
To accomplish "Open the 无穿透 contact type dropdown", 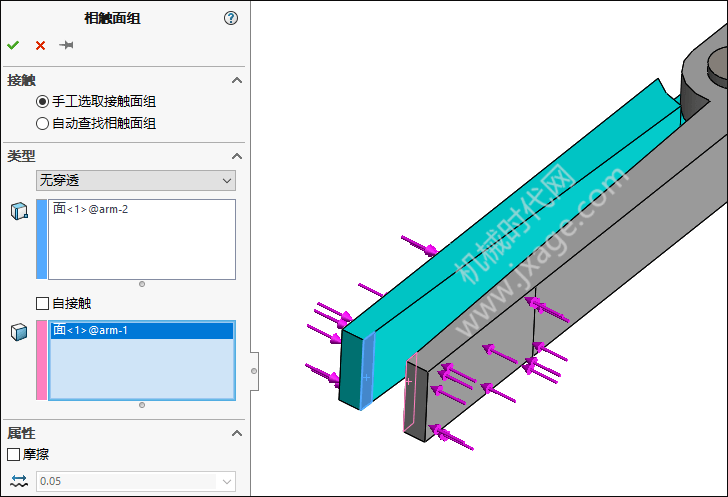I will tap(136, 180).
